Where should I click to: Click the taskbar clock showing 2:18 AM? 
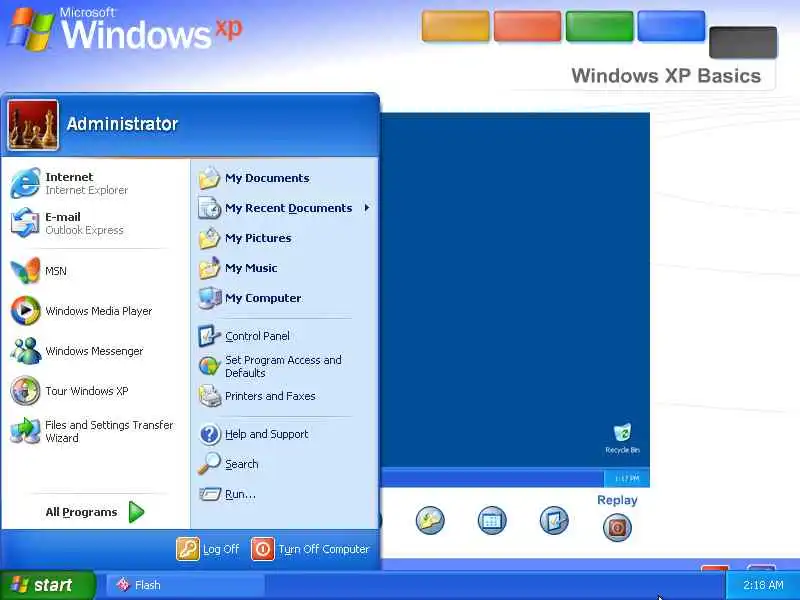pos(763,585)
